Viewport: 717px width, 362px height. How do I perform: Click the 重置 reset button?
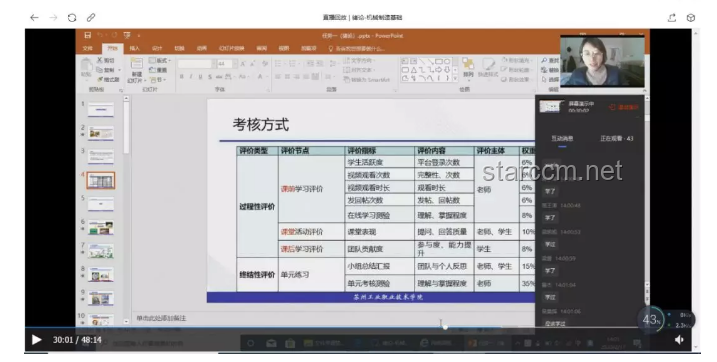click(x=158, y=70)
